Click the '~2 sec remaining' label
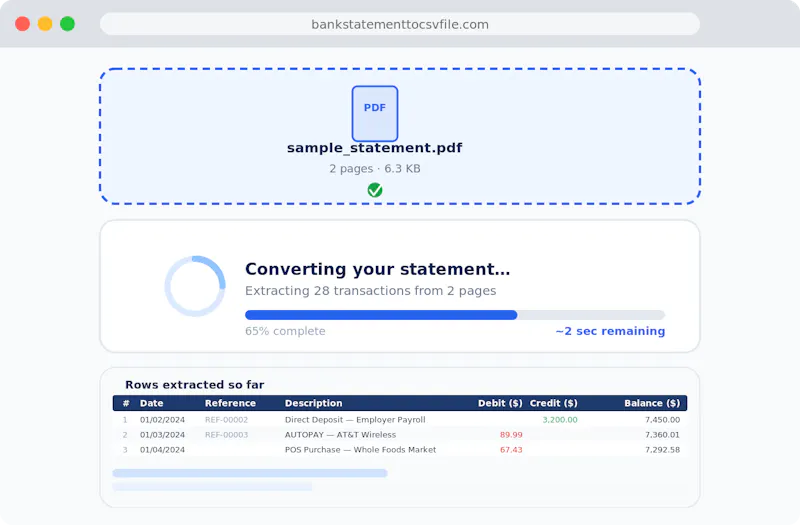This screenshot has height=525, width=800. [x=610, y=331]
